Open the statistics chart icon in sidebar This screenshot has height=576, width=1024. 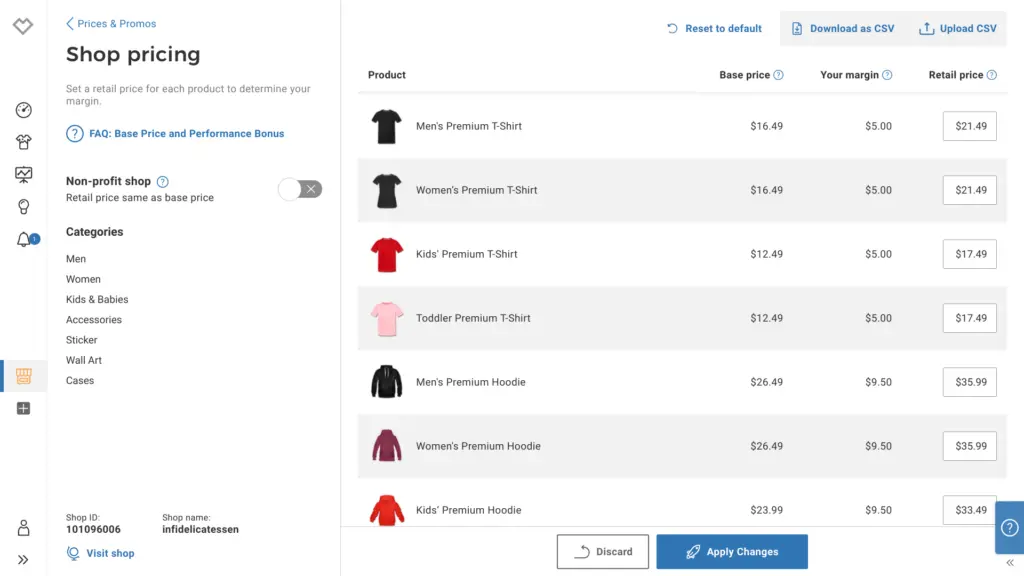[x=24, y=174]
